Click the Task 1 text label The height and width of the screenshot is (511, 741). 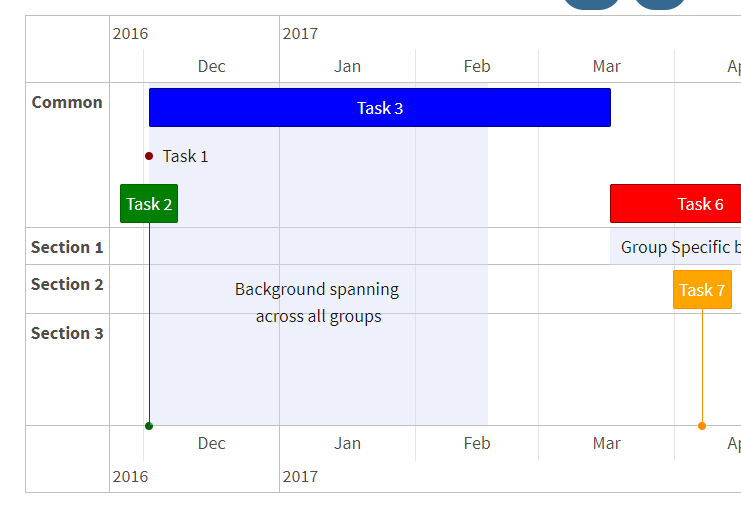(x=185, y=156)
